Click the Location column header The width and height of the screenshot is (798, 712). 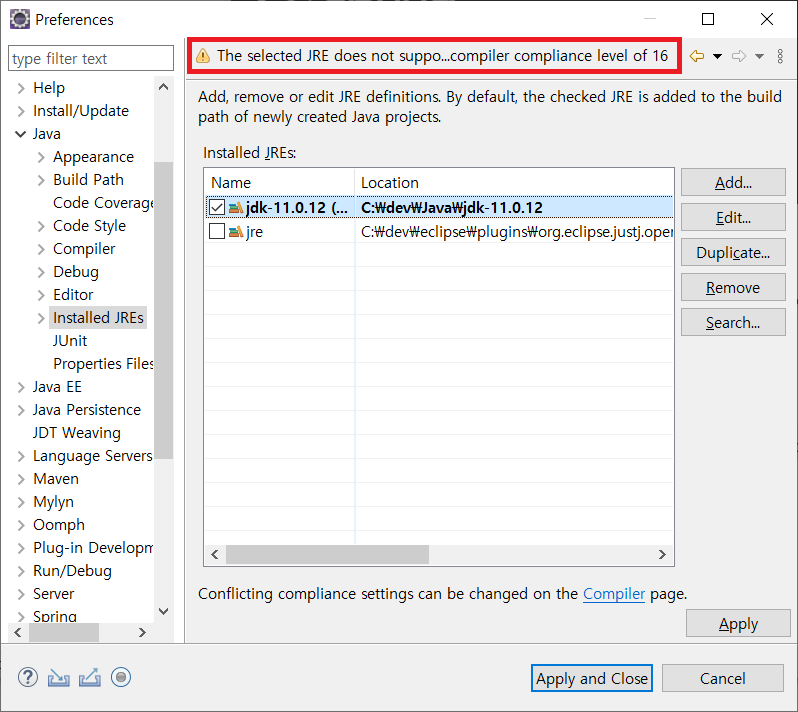tap(514, 182)
